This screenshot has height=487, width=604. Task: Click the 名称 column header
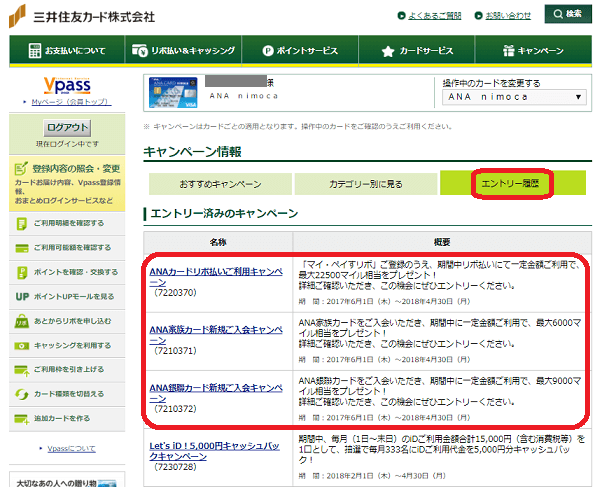tap(218, 242)
